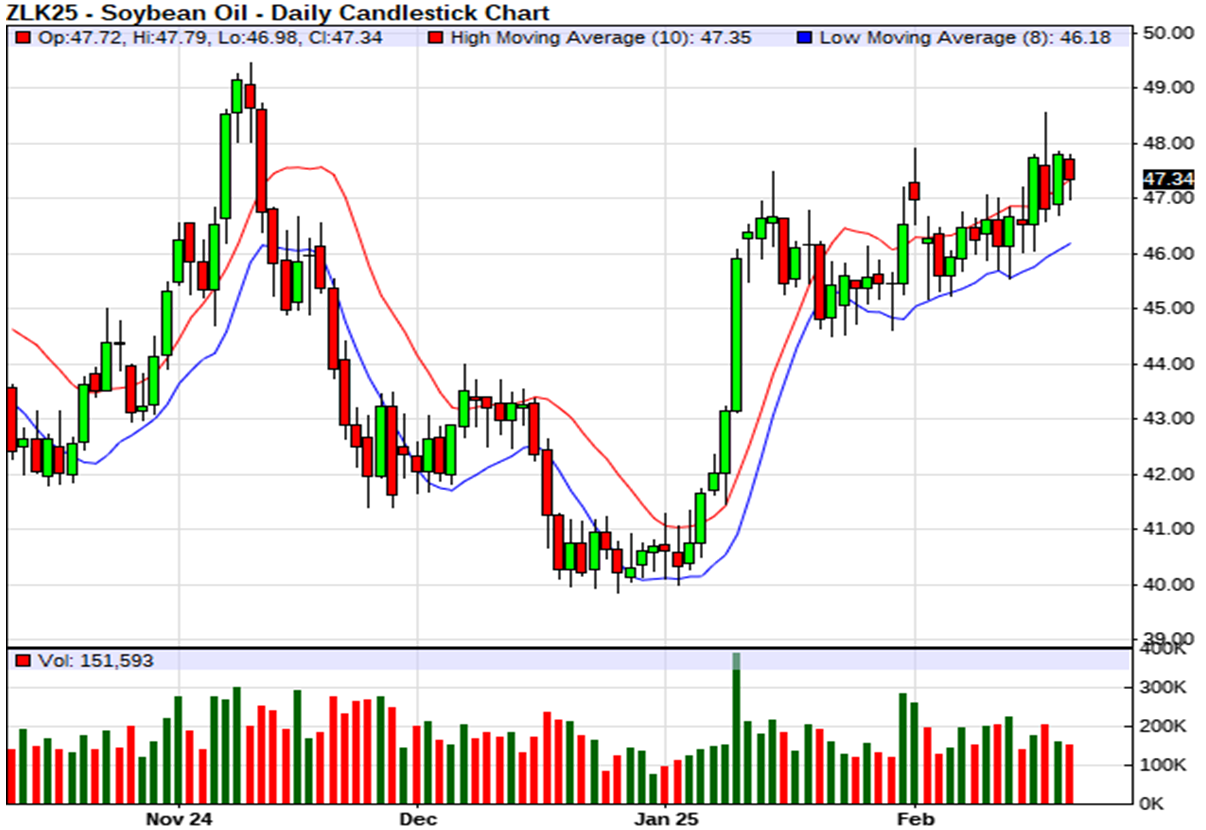
Task: Click the Feb date axis label
Action: (x=914, y=819)
